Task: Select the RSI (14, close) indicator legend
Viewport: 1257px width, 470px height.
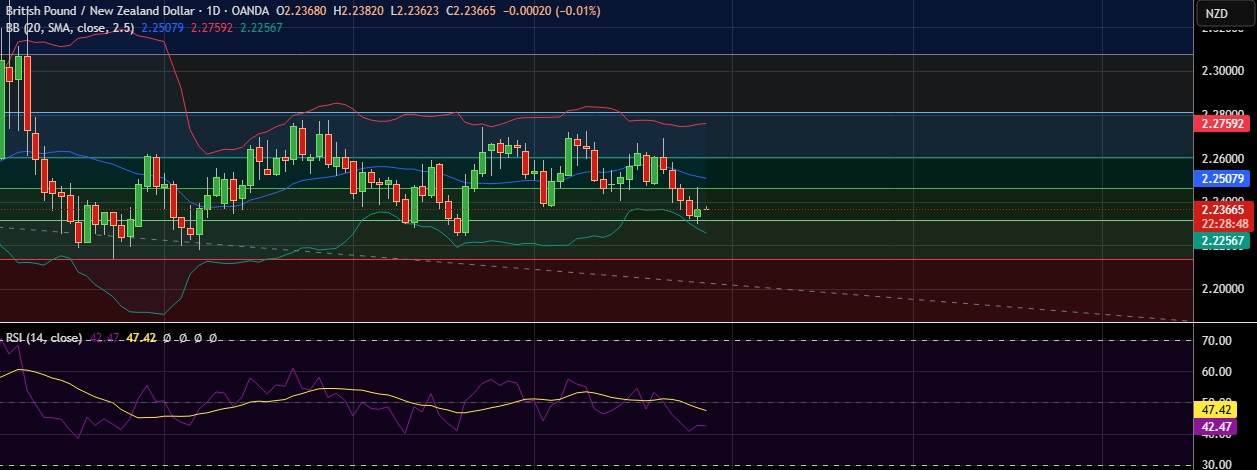Action: 43,338
